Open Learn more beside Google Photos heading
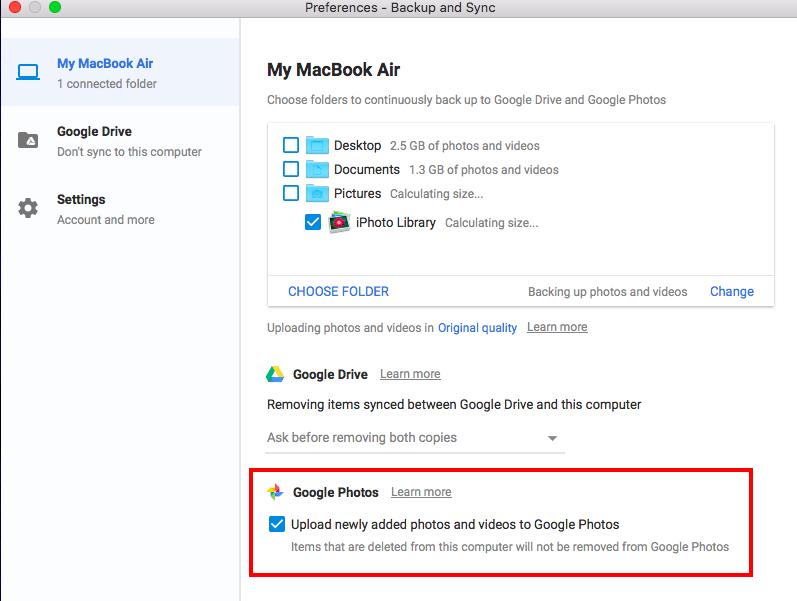The width and height of the screenshot is (797, 601). point(421,492)
